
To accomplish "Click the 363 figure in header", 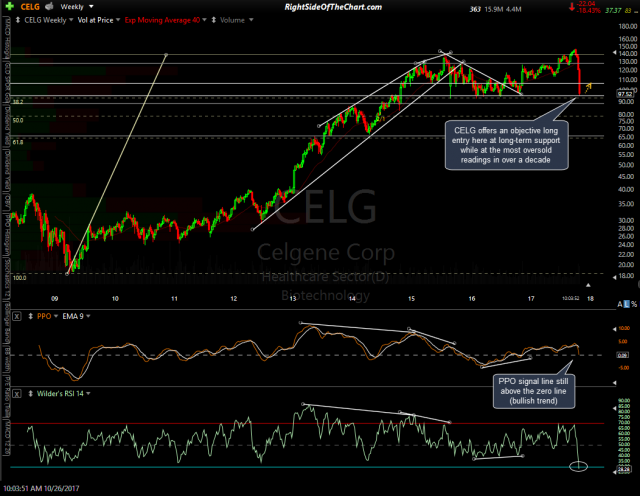I will point(475,9).
